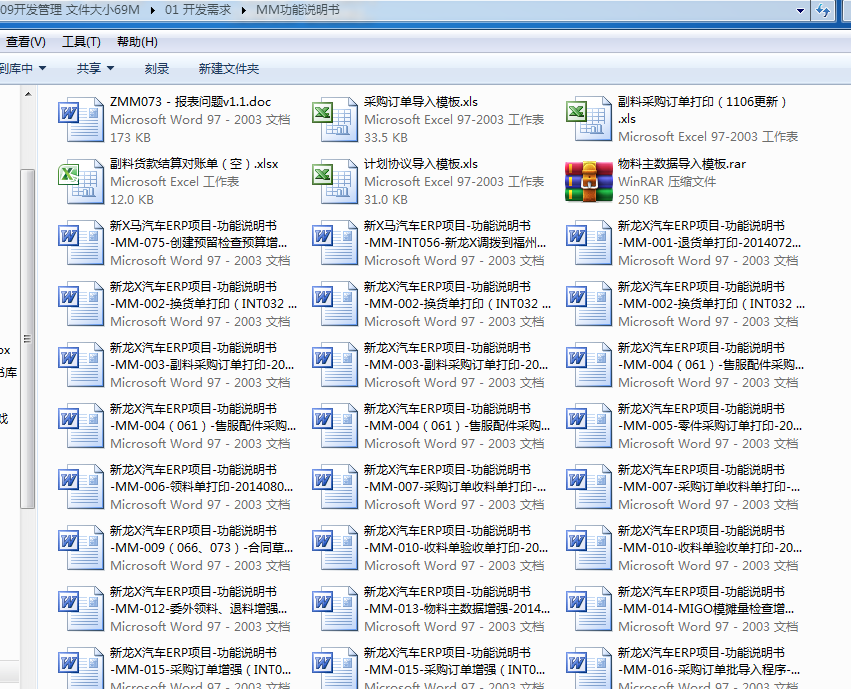Image resolution: width=851 pixels, height=689 pixels.
Task: Select MM-001-退货单打印-2014072 file name
Action: pyautogui.click(x=709, y=234)
